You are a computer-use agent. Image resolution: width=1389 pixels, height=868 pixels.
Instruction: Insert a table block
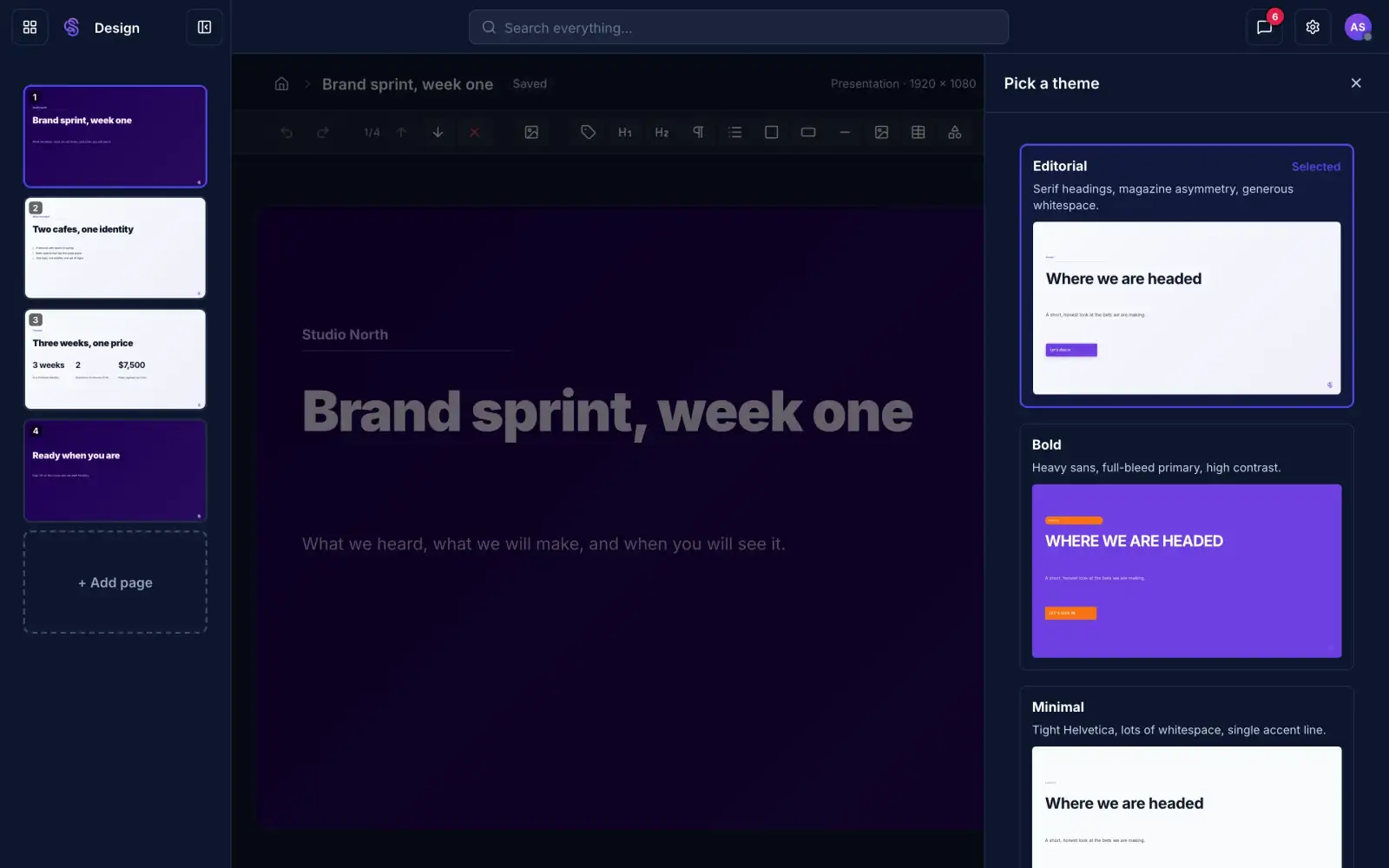pos(918,132)
